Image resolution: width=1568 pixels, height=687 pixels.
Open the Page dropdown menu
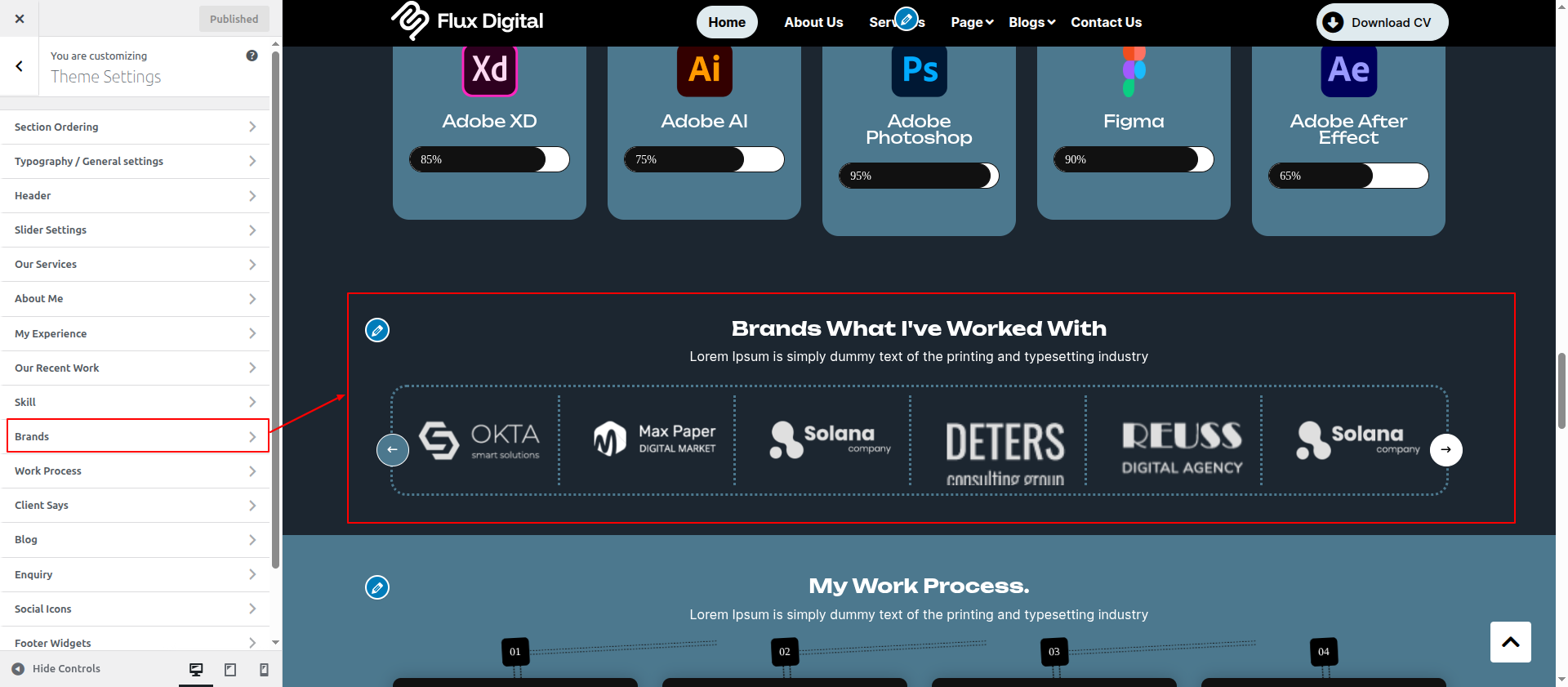[972, 22]
